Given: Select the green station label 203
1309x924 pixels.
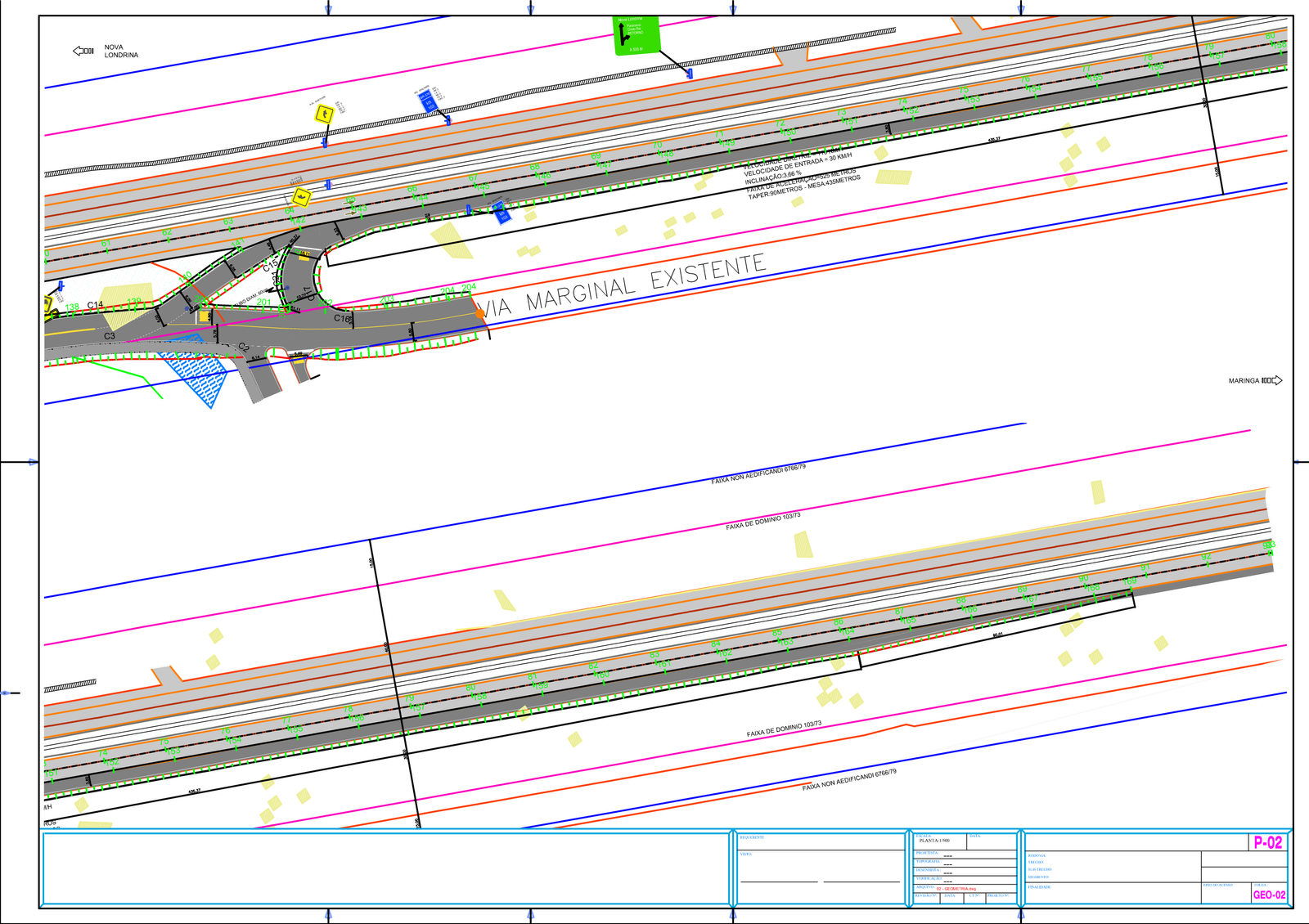Looking at the screenshot, I should (387, 299).
